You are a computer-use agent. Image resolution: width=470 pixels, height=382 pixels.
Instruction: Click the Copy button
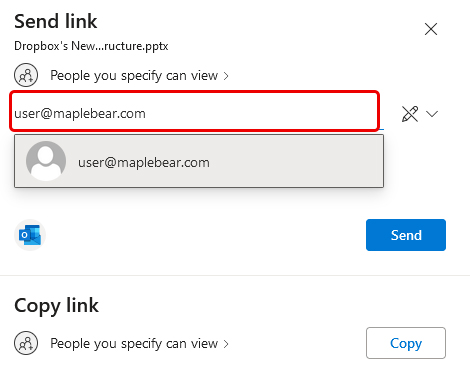coord(406,343)
